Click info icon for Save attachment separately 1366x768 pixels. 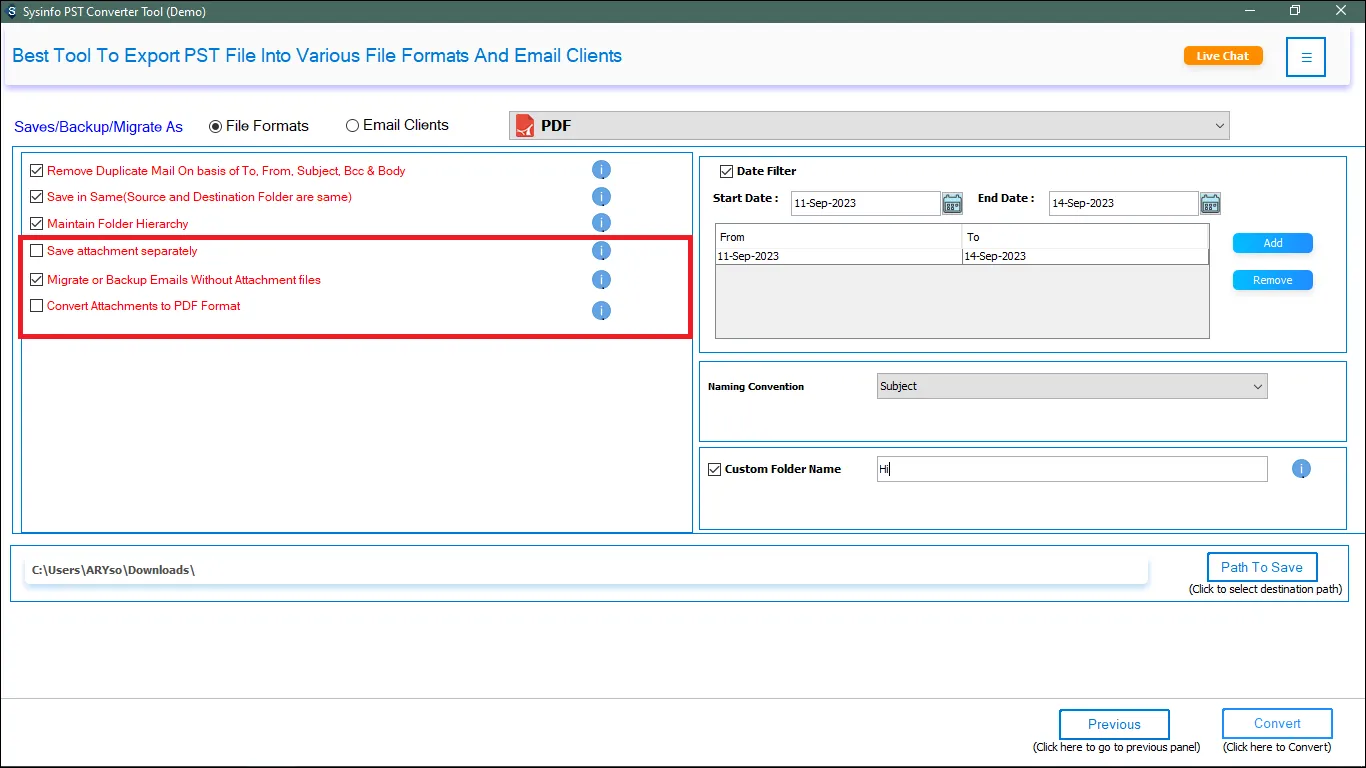601,251
